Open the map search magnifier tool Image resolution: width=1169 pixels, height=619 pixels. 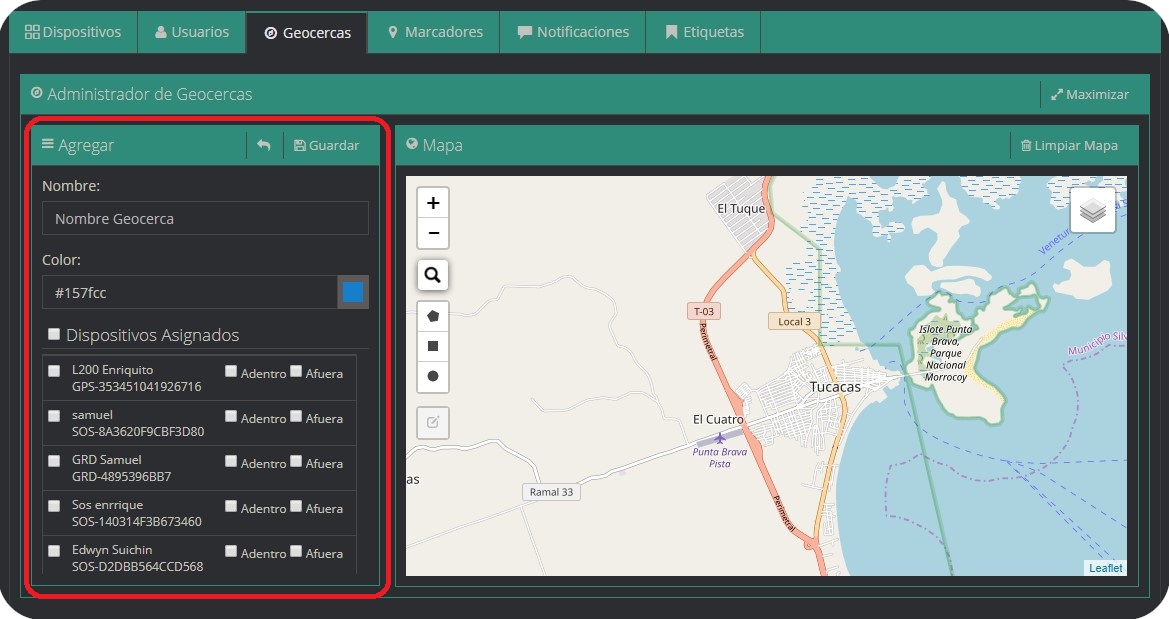click(x=432, y=275)
